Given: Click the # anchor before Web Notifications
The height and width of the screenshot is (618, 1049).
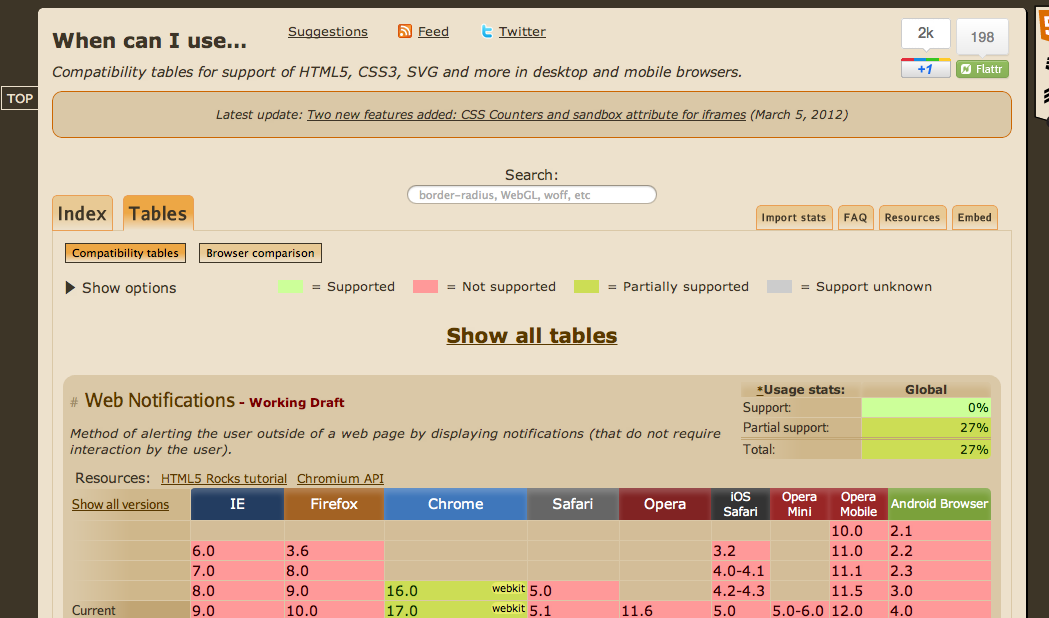Looking at the screenshot, I should tap(74, 402).
